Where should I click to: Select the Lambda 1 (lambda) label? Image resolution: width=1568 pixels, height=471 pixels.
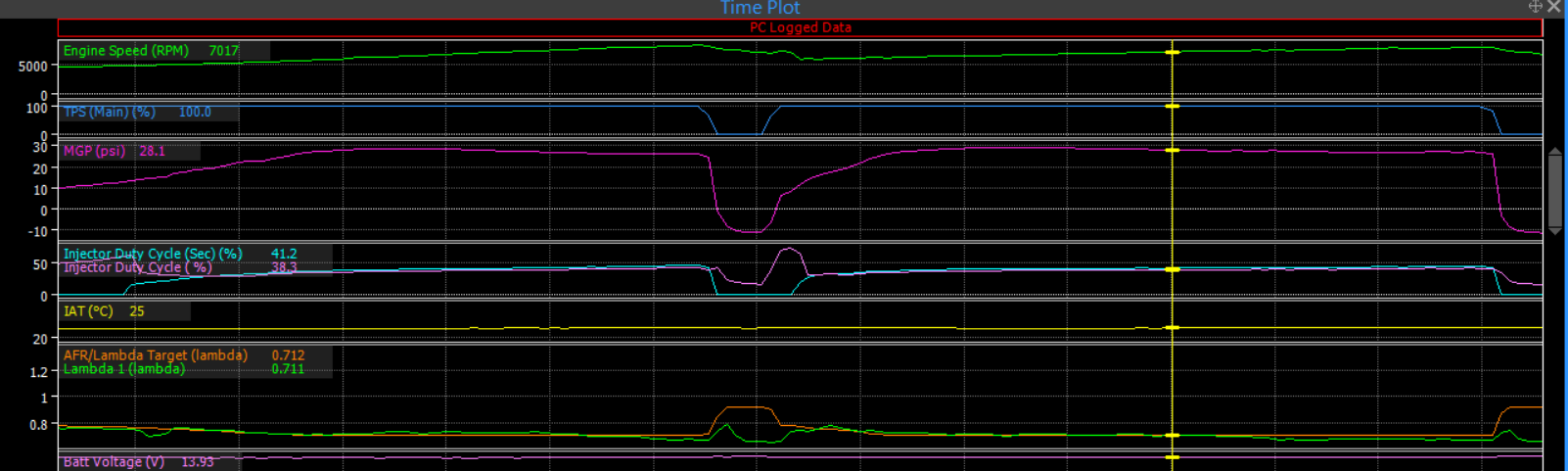point(124,369)
